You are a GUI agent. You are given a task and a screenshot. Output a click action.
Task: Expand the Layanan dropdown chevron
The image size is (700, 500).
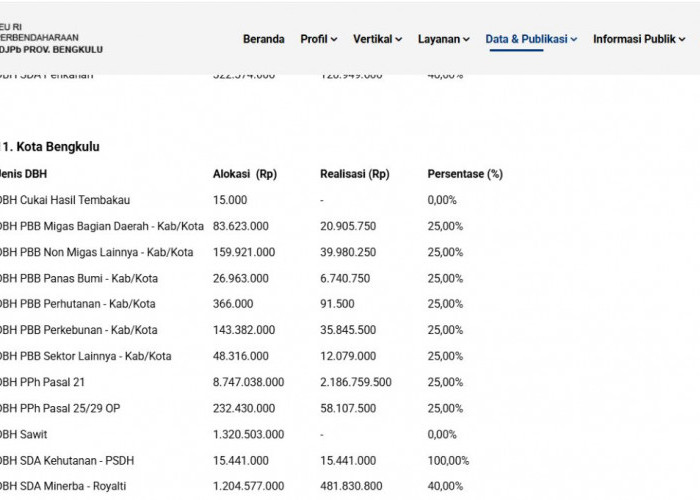(466, 40)
